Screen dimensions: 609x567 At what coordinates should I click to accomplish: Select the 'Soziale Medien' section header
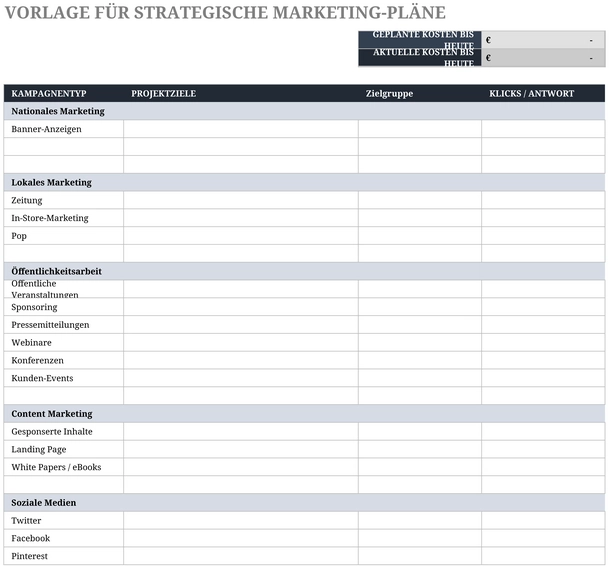(x=304, y=503)
